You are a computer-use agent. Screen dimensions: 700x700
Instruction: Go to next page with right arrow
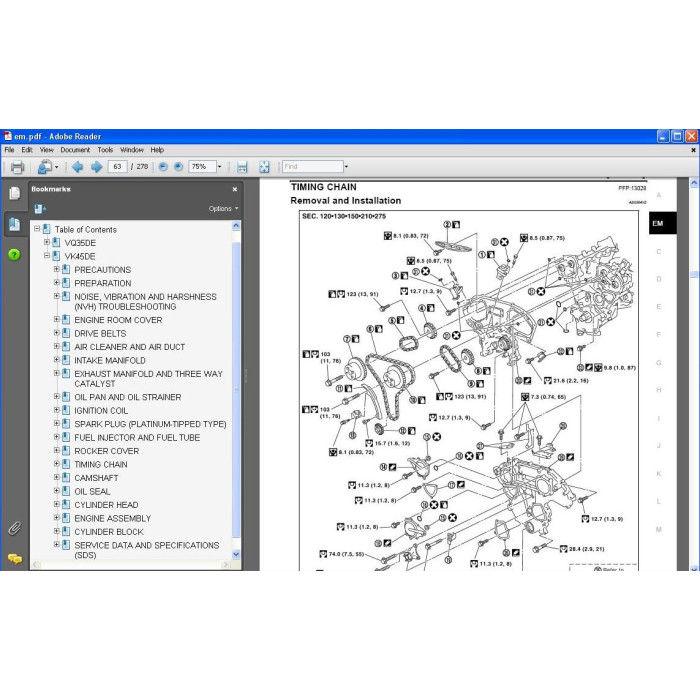(x=96, y=167)
